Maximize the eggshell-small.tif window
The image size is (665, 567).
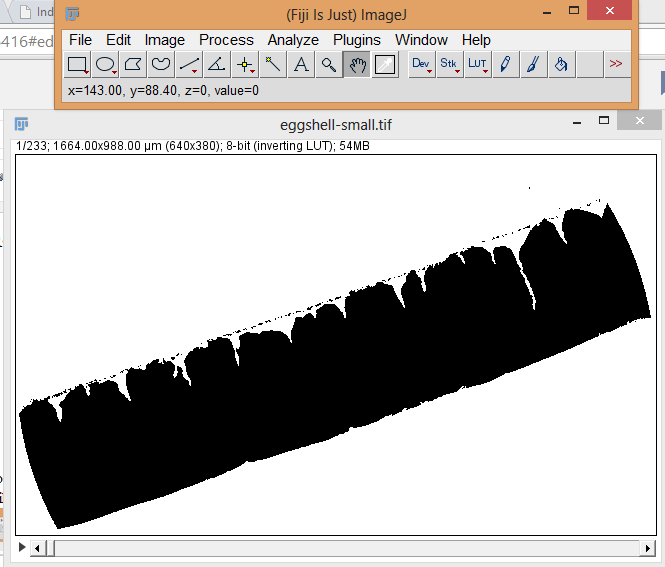604,121
